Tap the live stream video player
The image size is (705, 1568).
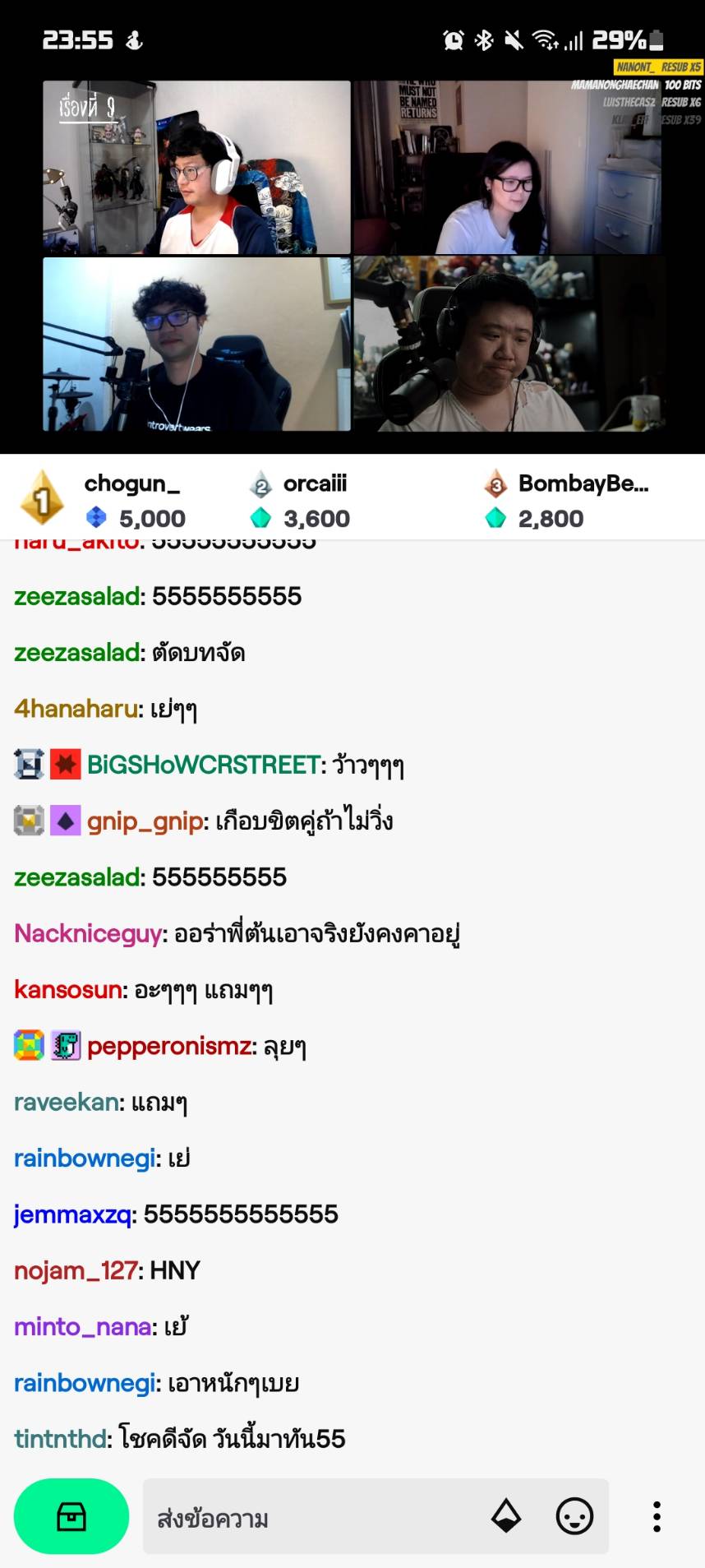pos(352,255)
